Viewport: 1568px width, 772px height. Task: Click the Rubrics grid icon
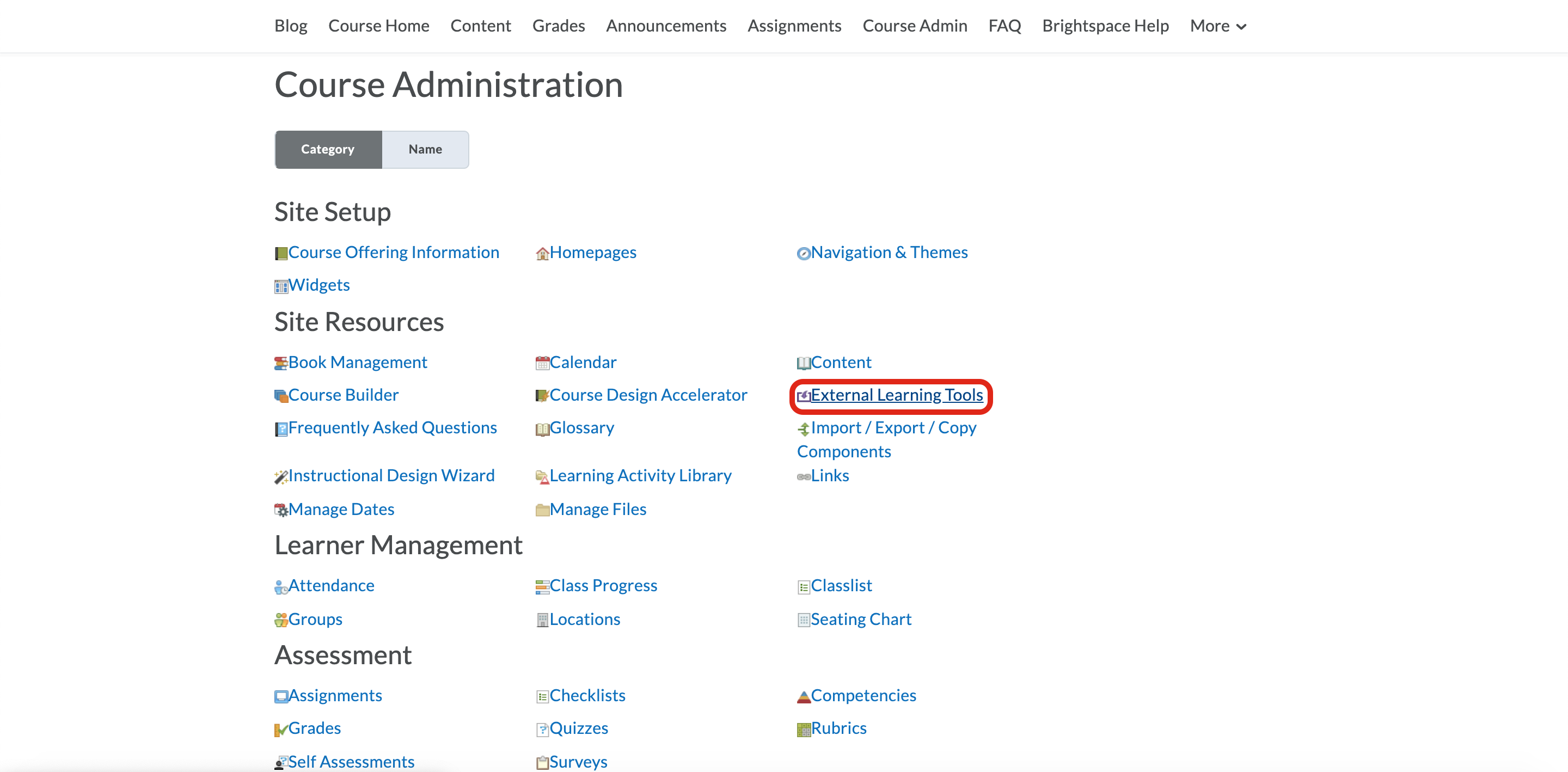pyautogui.click(x=804, y=729)
